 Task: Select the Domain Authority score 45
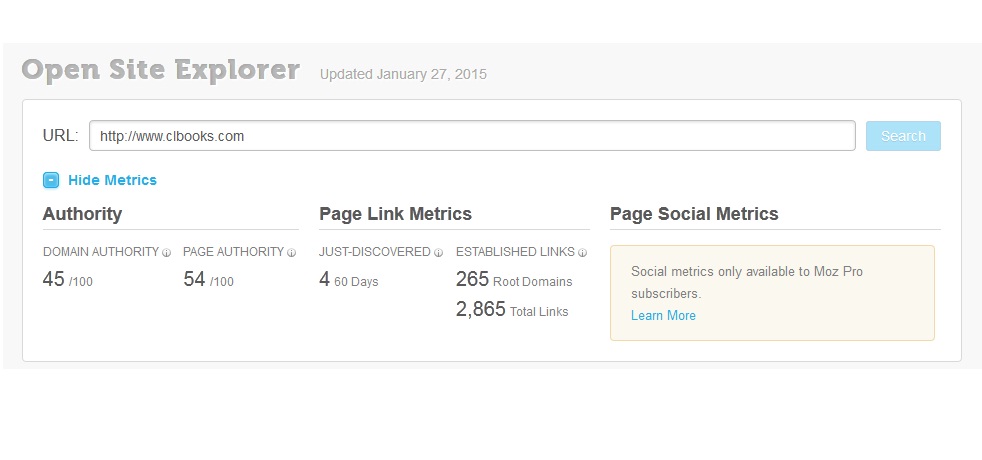click(x=54, y=280)
